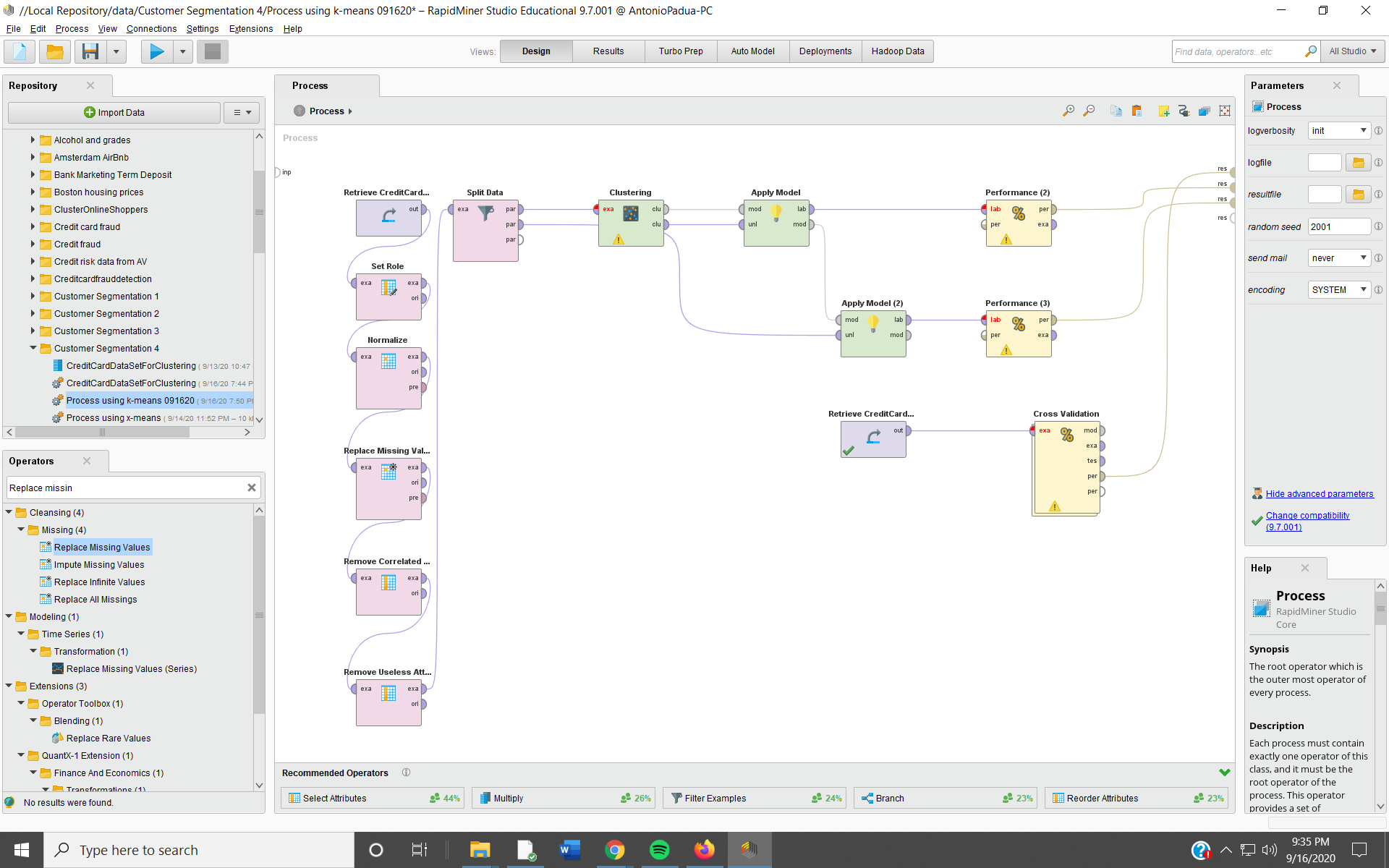Open a process with the folder icon
This screenshot has height=868, width=1389.
54,51
